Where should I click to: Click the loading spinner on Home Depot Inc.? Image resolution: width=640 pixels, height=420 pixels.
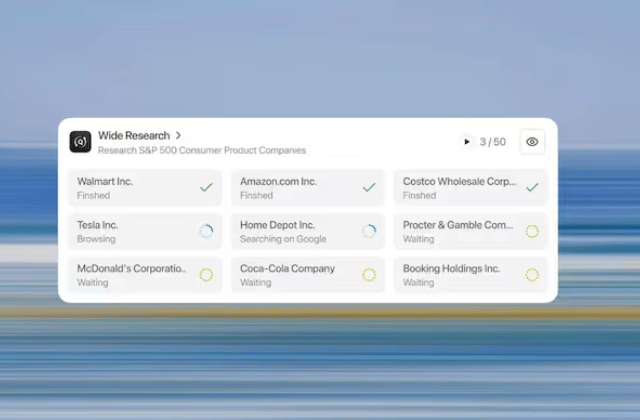[369, 231]
